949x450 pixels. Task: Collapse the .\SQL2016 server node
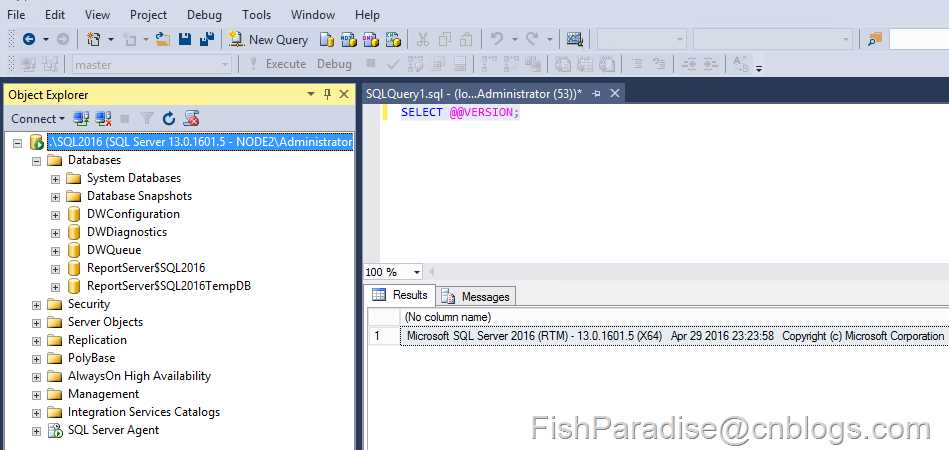(x=17, y=143)
